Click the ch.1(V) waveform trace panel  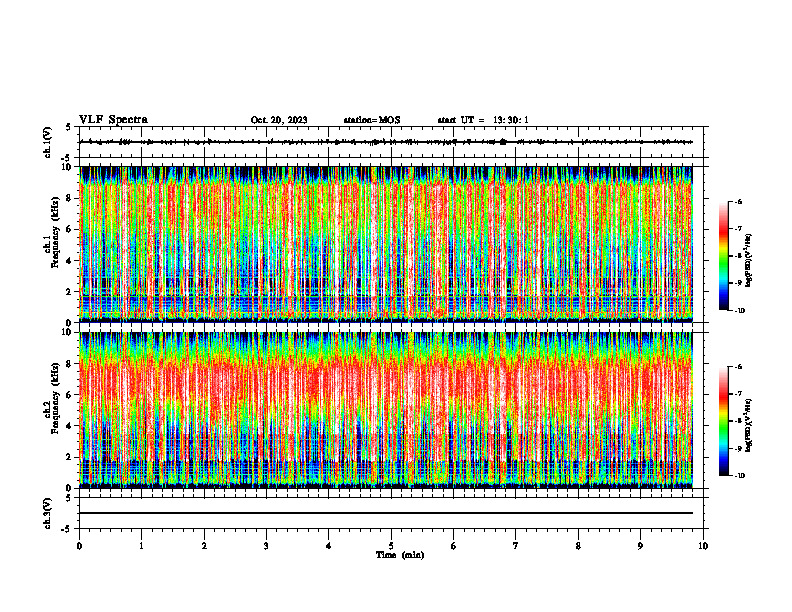point(391,142)
